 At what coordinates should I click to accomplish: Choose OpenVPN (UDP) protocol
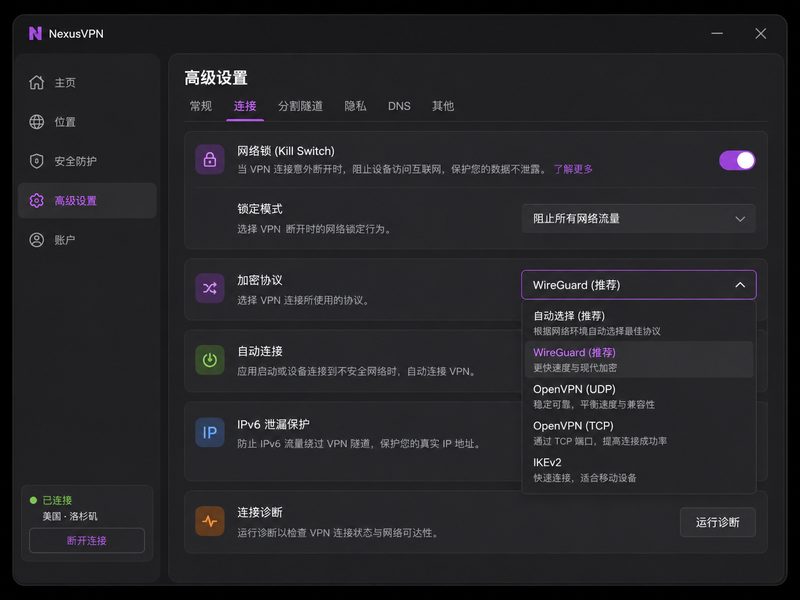[x=638, y=396]
